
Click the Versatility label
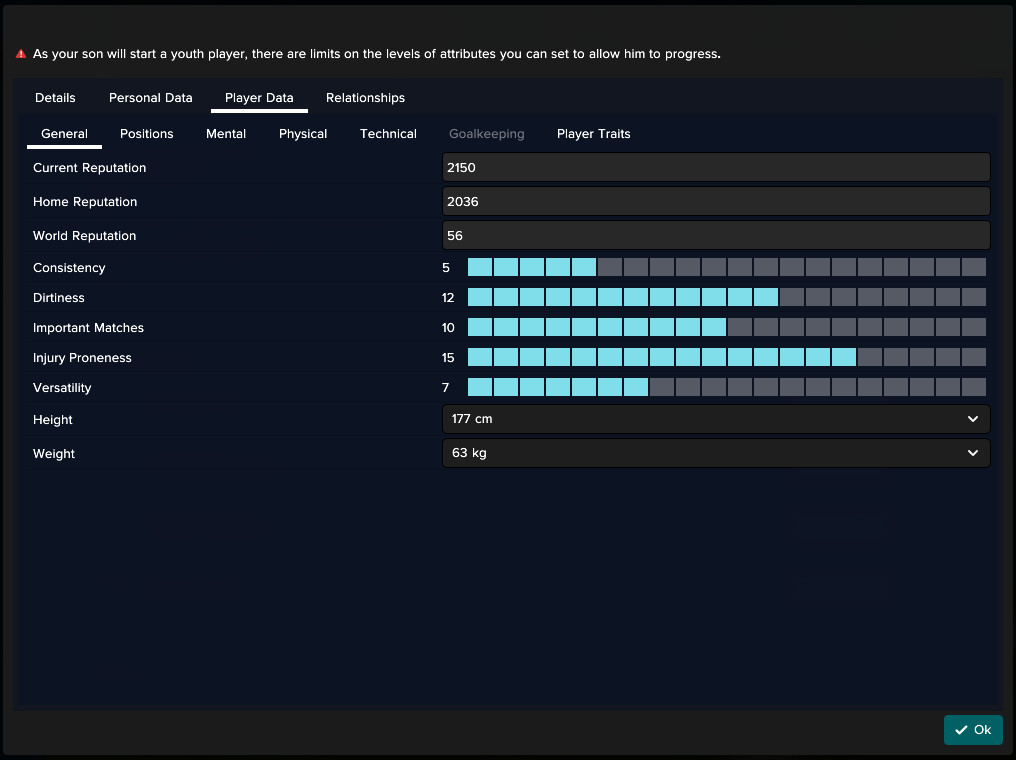(62, 387)
